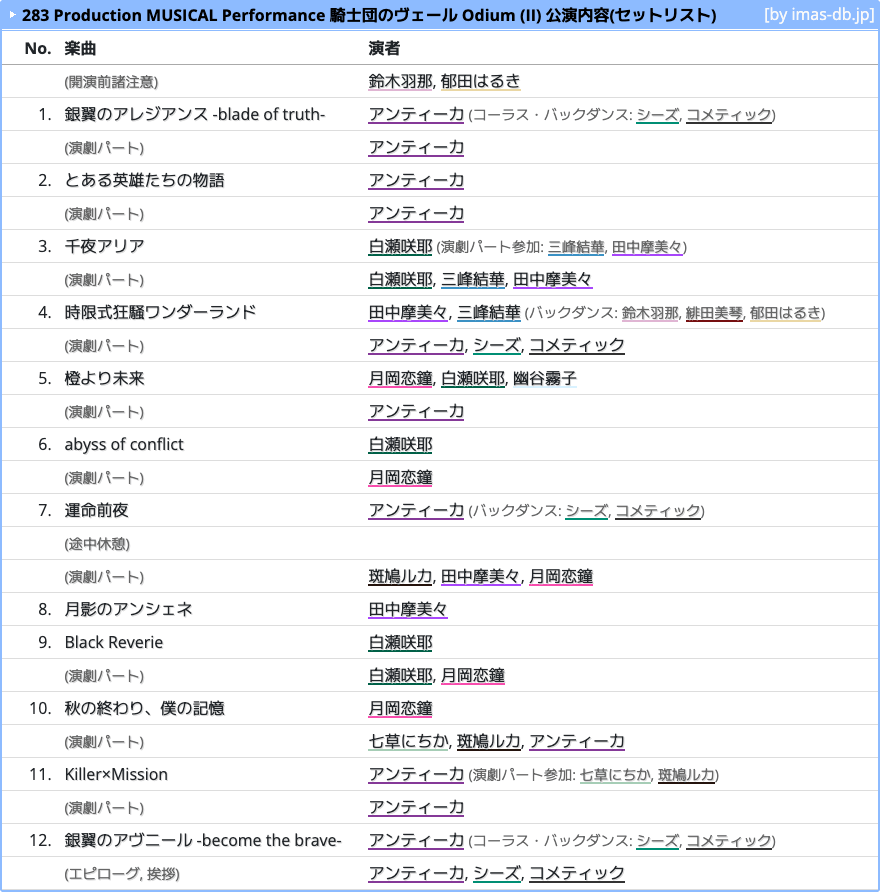Select song title 運命前夜
Image resolution: width=880 pixels, height=892 pixels.
(x=96, y=510)
